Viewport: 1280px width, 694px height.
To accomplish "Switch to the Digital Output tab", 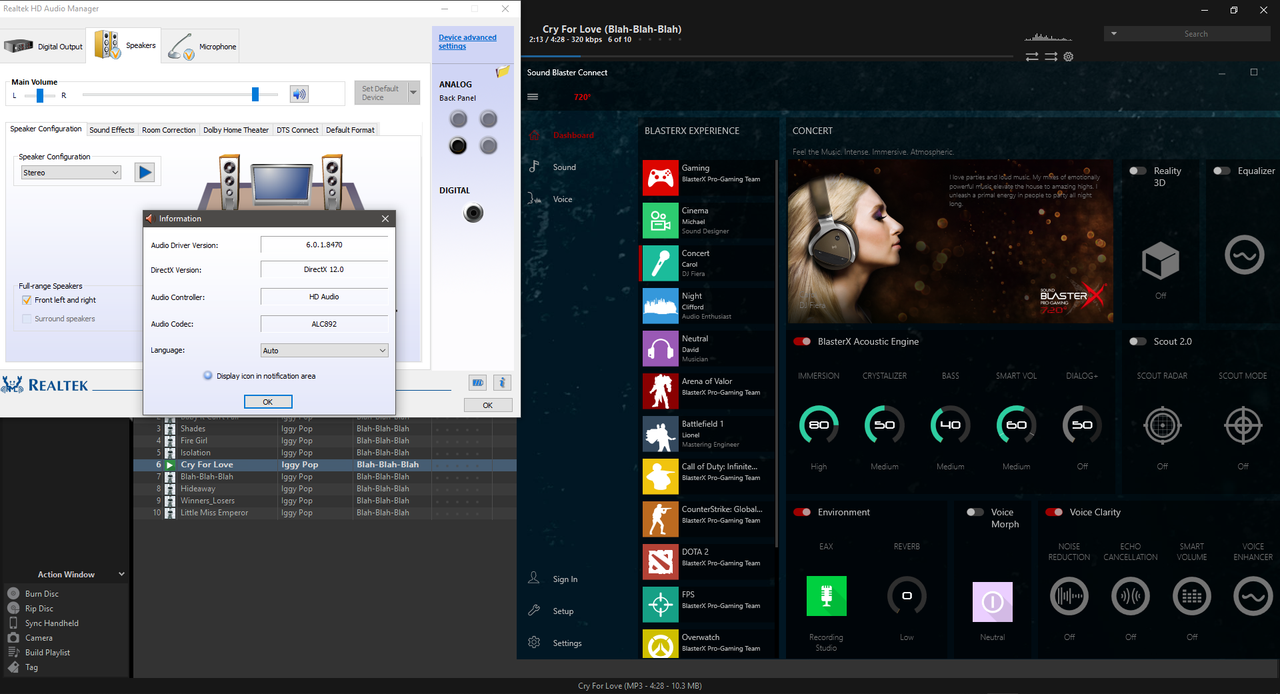I will point(45,46).
